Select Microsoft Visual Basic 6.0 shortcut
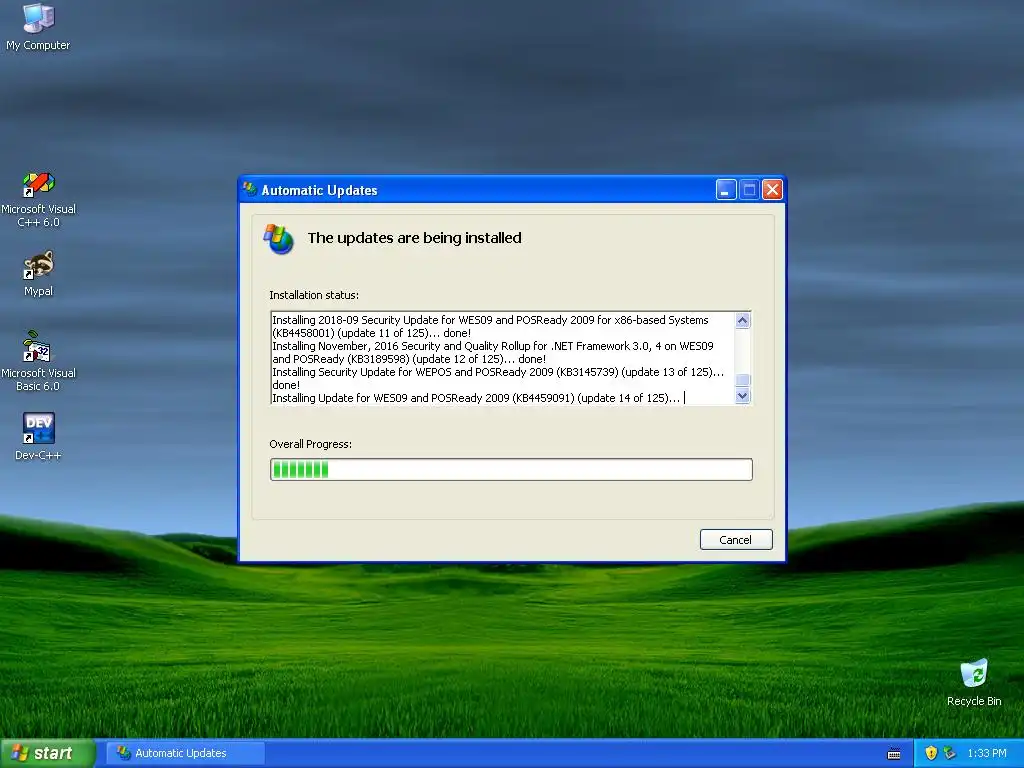 [38, 361]
